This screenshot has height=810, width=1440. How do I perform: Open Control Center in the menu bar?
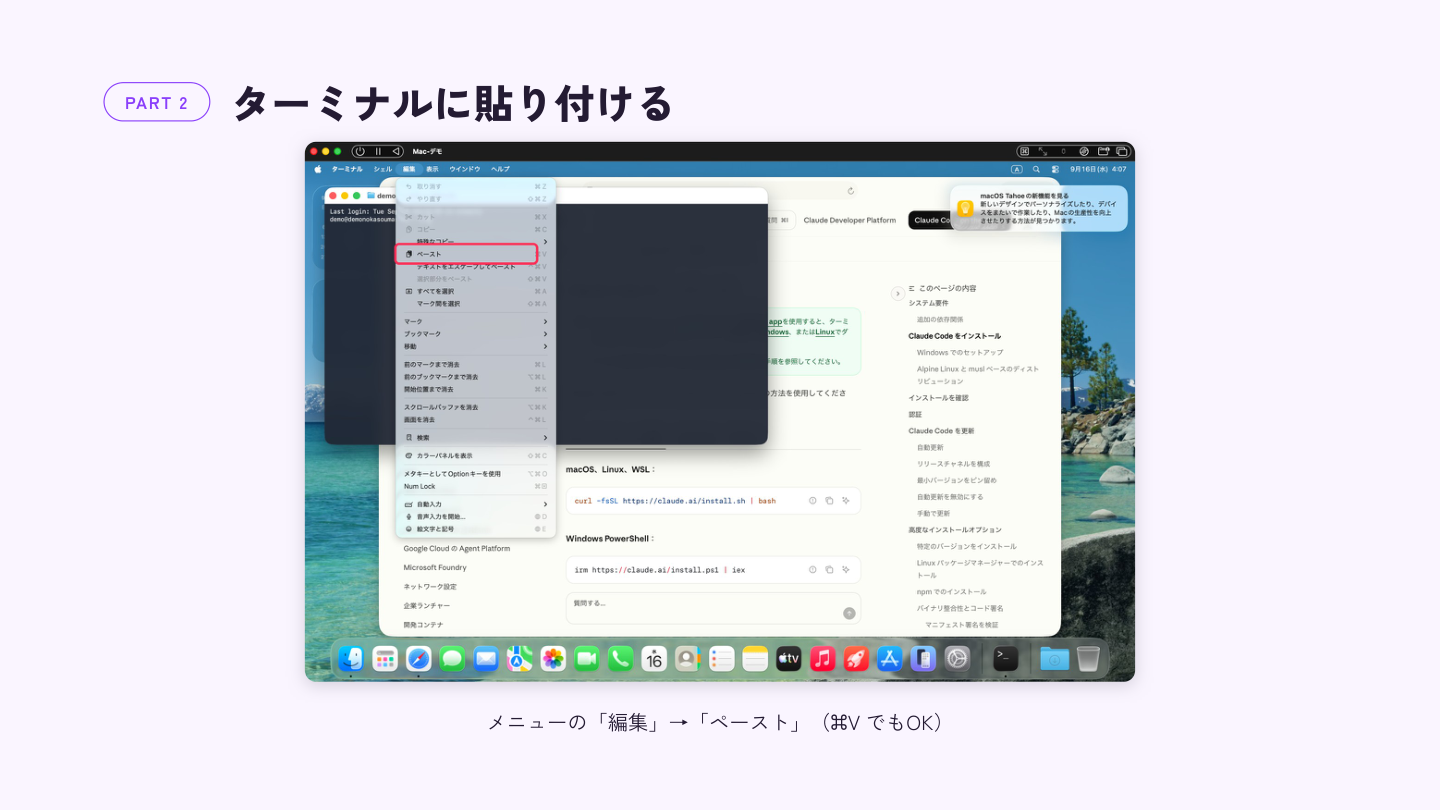coord(1054,169)
